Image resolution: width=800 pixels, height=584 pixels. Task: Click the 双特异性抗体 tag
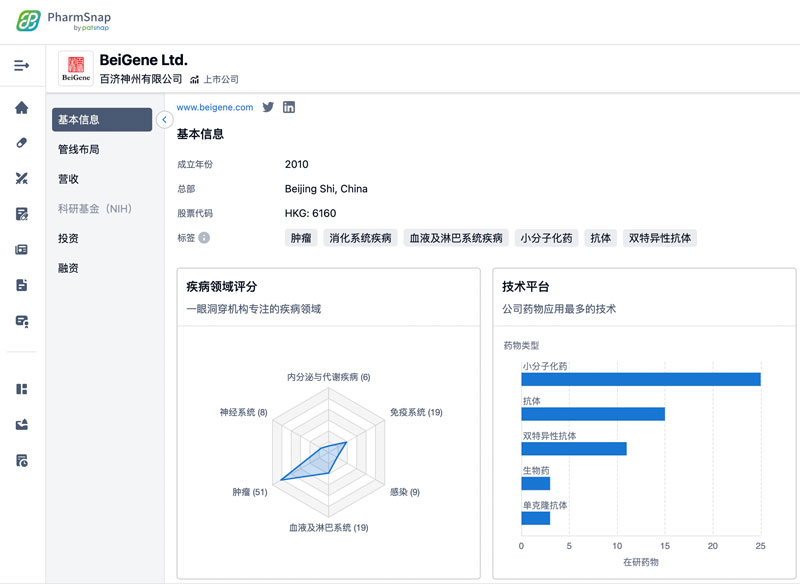point(658,238)
